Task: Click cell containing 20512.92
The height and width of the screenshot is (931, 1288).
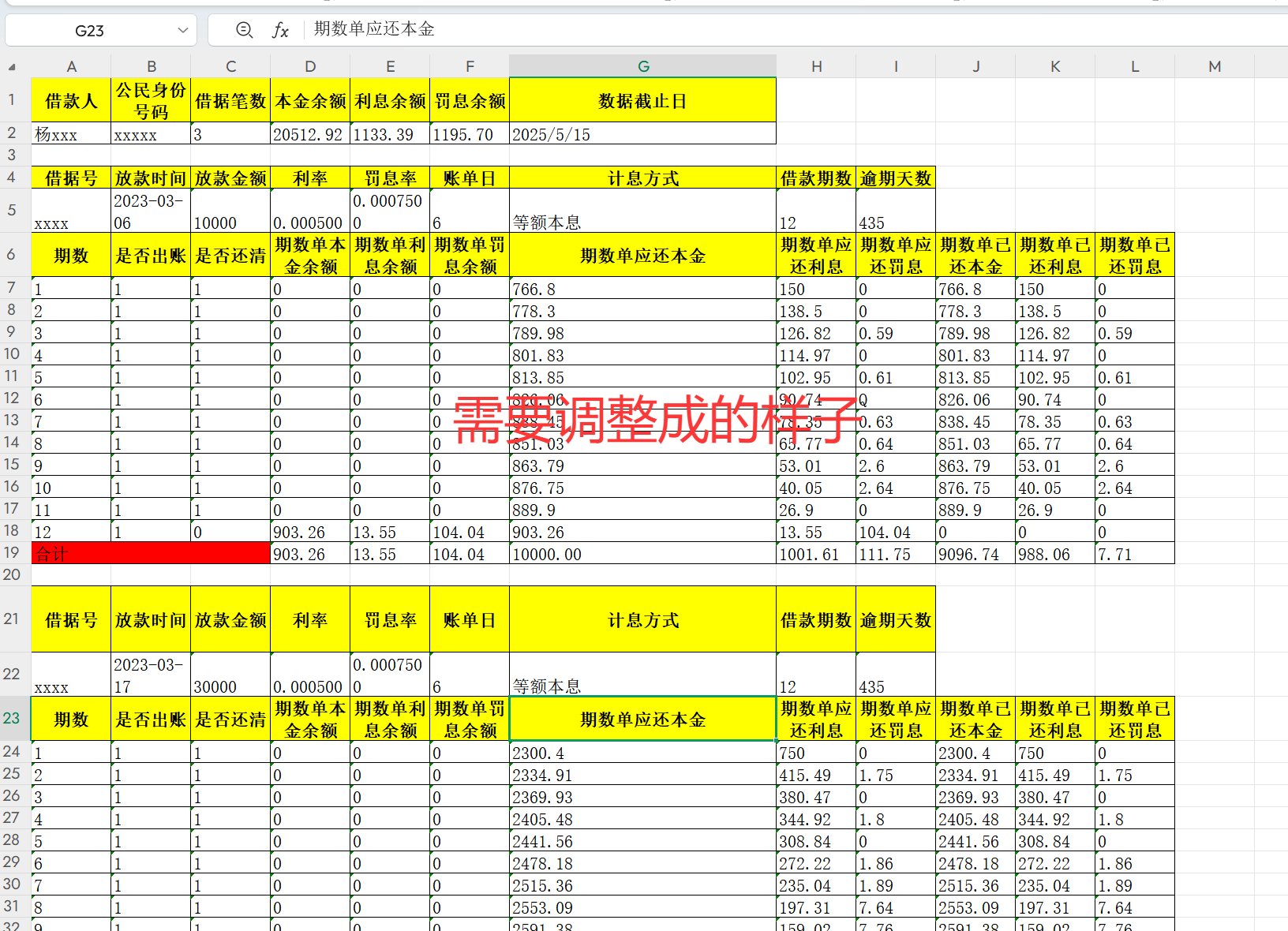Action: pos(310,133)
